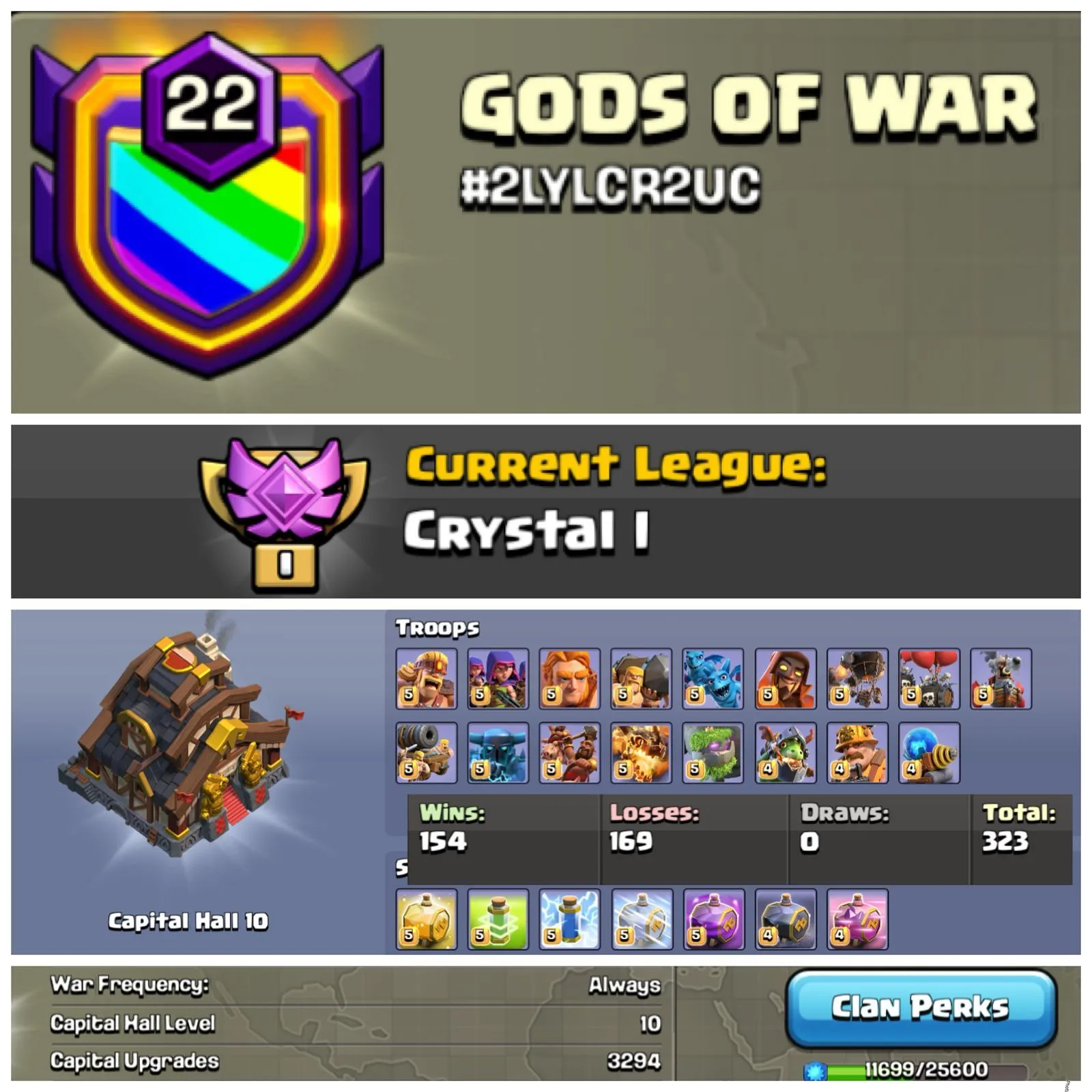The height and width of the screenshot is (1092, 1092).
Task: Tap the rainbow clan badge
Action: click(207, 205)
